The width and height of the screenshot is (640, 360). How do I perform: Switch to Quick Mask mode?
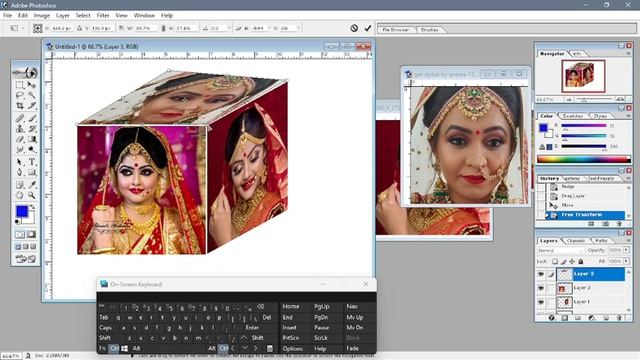click(31, 234)
